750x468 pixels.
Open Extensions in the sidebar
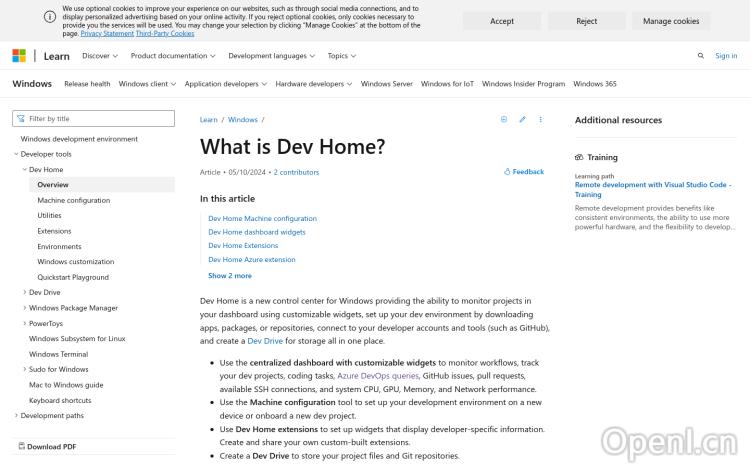[54, 231]
